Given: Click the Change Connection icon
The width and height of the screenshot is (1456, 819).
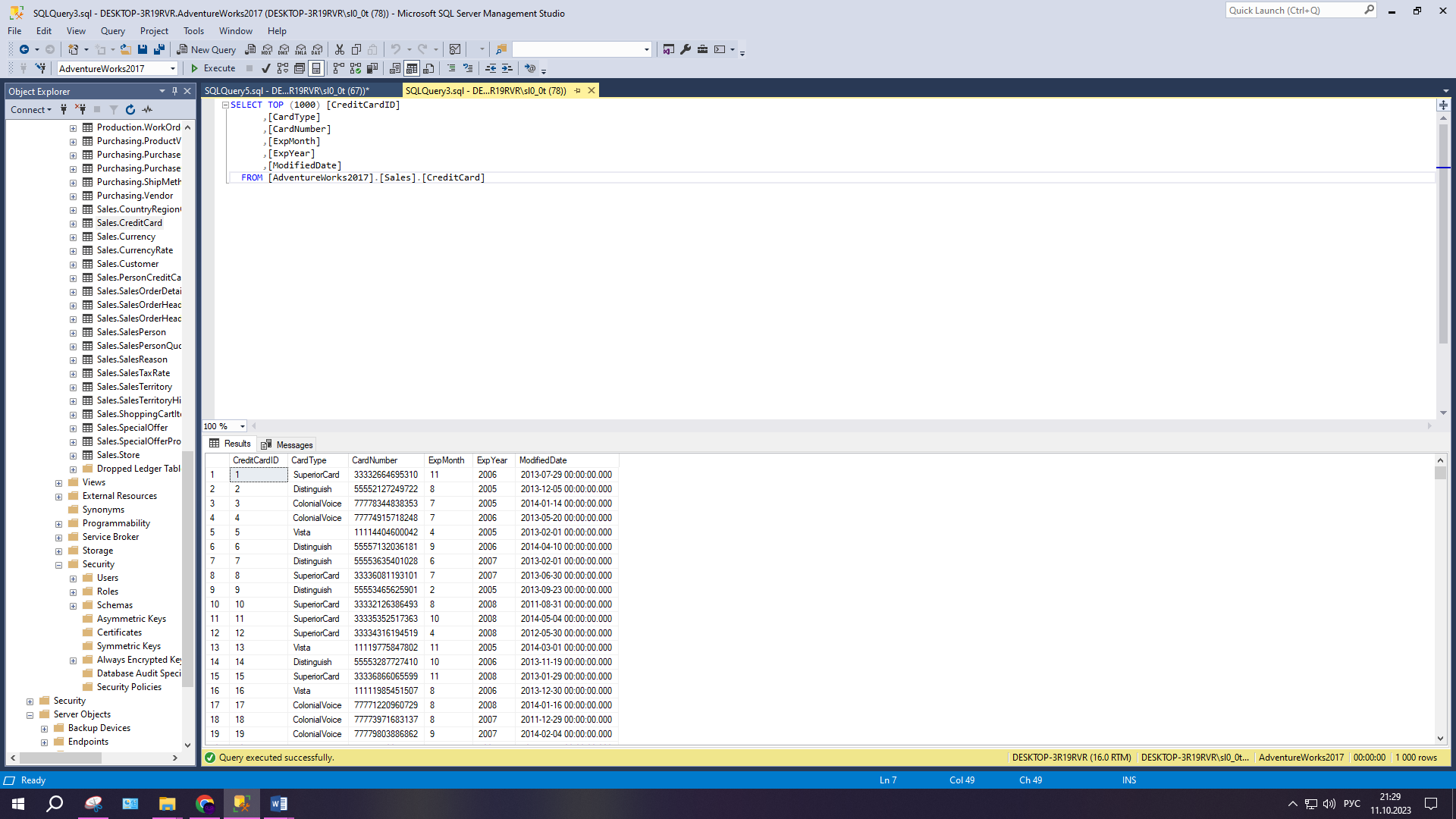Looking at the screenshot, I should 40,68.
